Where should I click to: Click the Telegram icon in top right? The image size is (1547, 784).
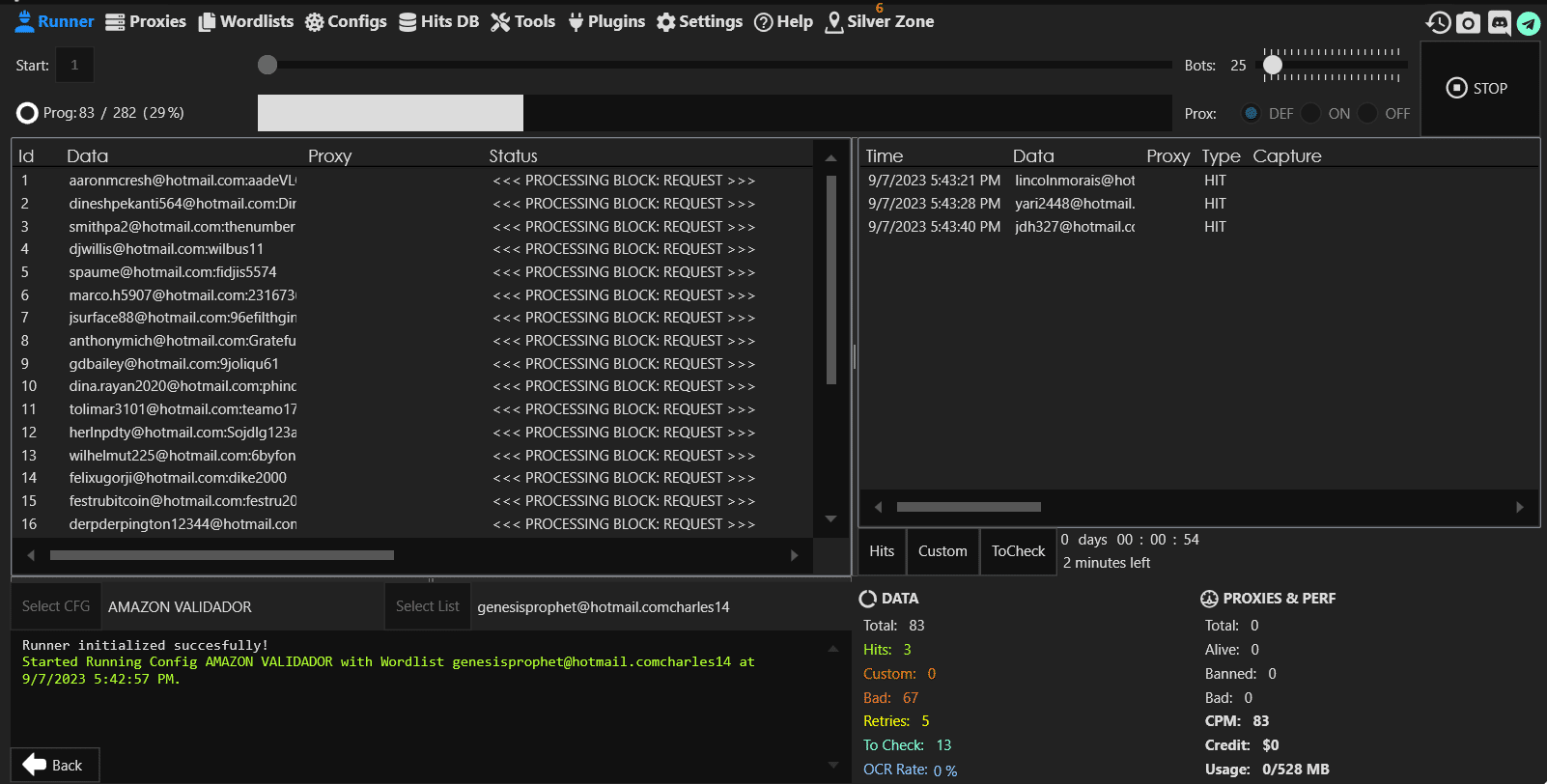(1529, 22)
